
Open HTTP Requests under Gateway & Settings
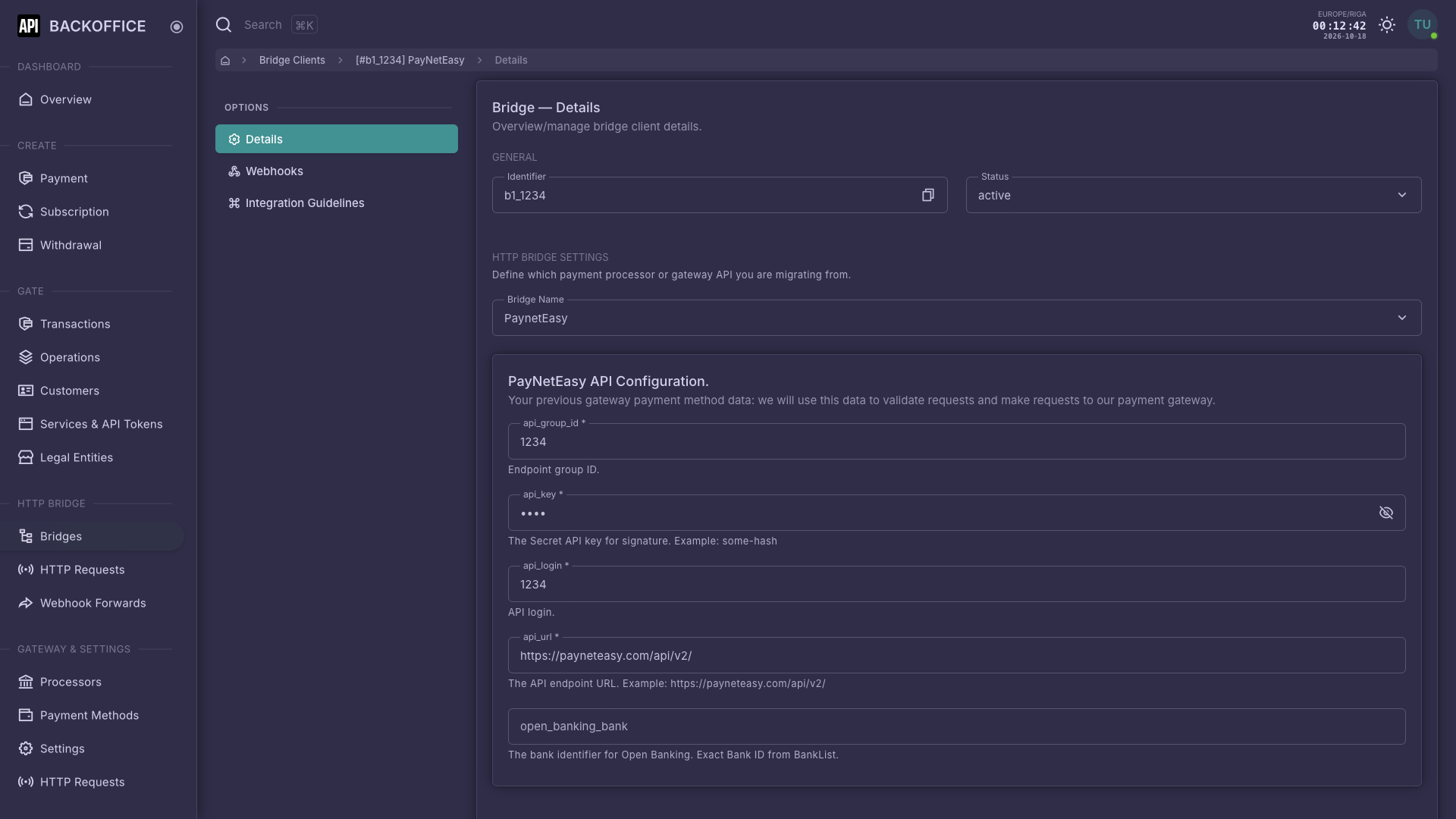(x=93, y=783)
